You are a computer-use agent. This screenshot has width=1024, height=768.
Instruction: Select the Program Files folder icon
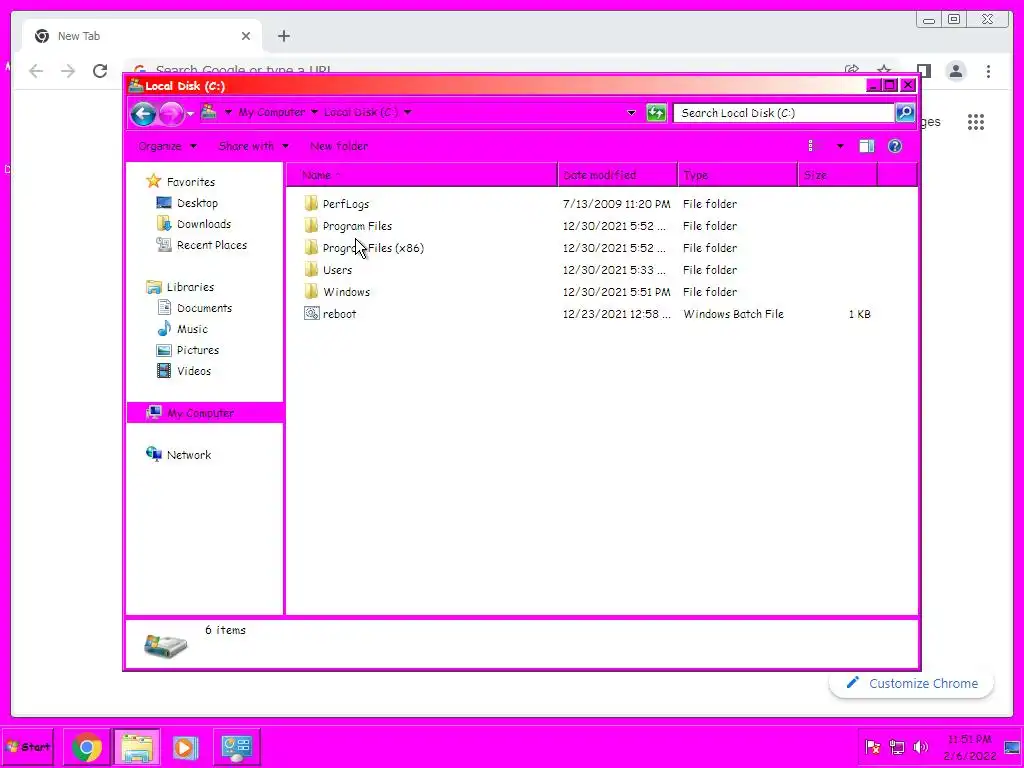(312, 226)
